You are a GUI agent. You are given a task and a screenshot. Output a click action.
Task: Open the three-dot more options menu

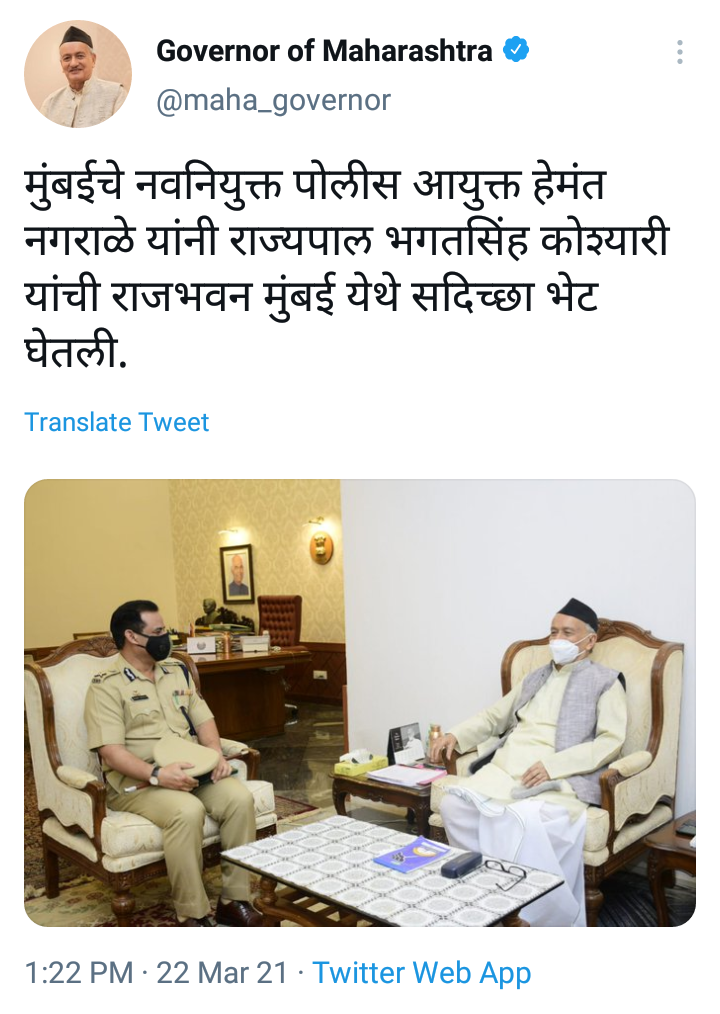coord(679,52)
